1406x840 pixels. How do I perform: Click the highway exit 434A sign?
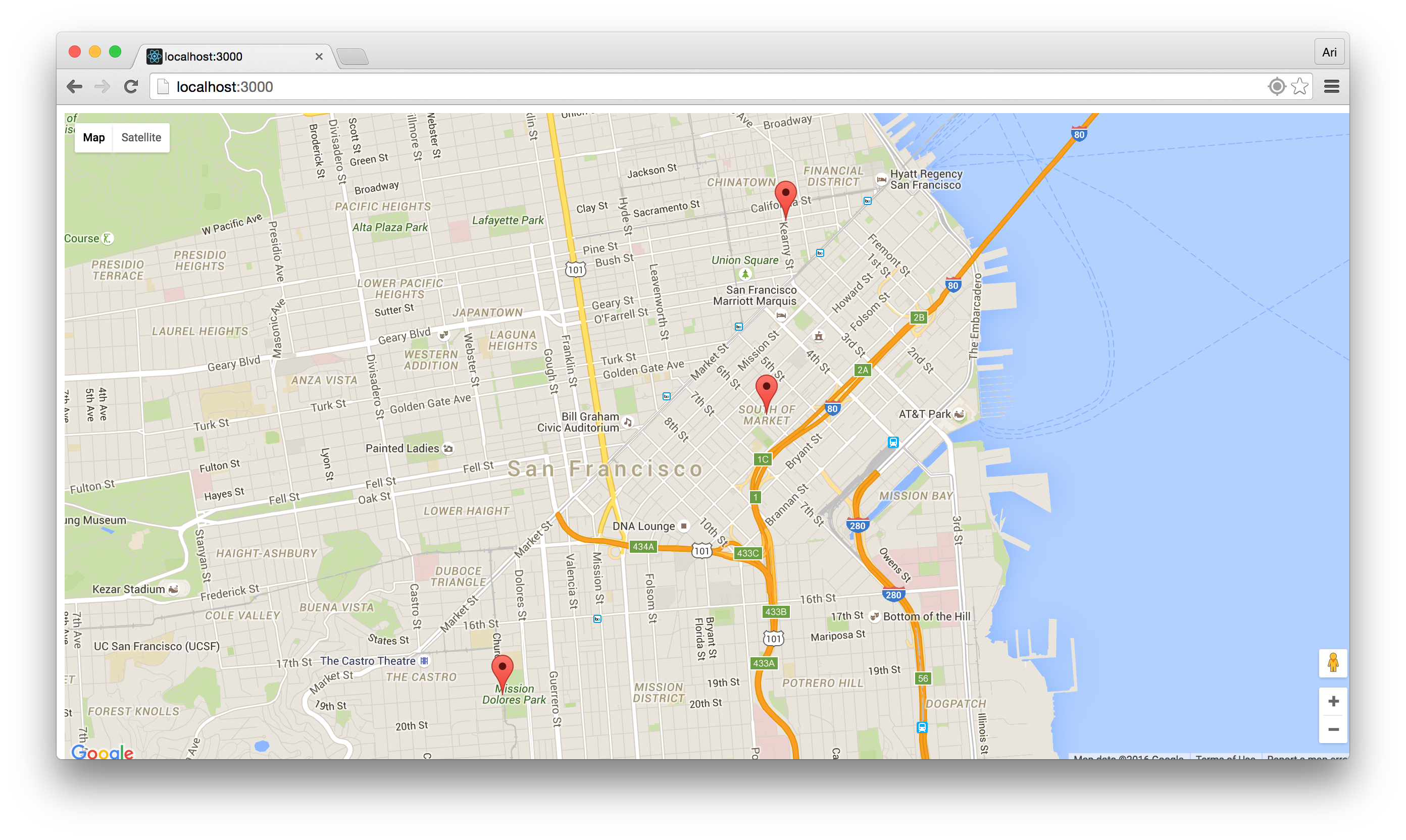(x=643, y=546)
